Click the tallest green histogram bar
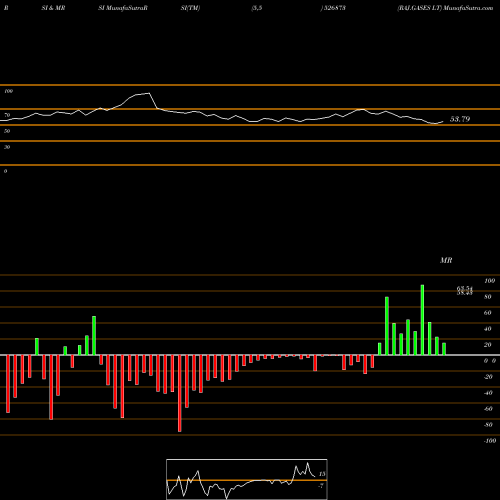This screenshot has height=500, width=500. 422,320
